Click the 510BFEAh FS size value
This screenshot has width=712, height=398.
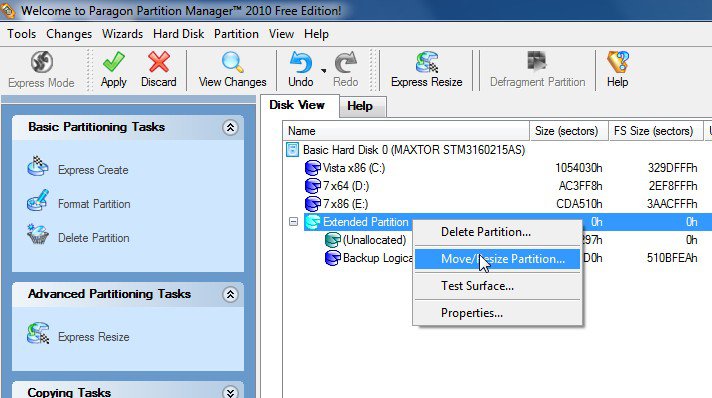[x=672, y=258]
